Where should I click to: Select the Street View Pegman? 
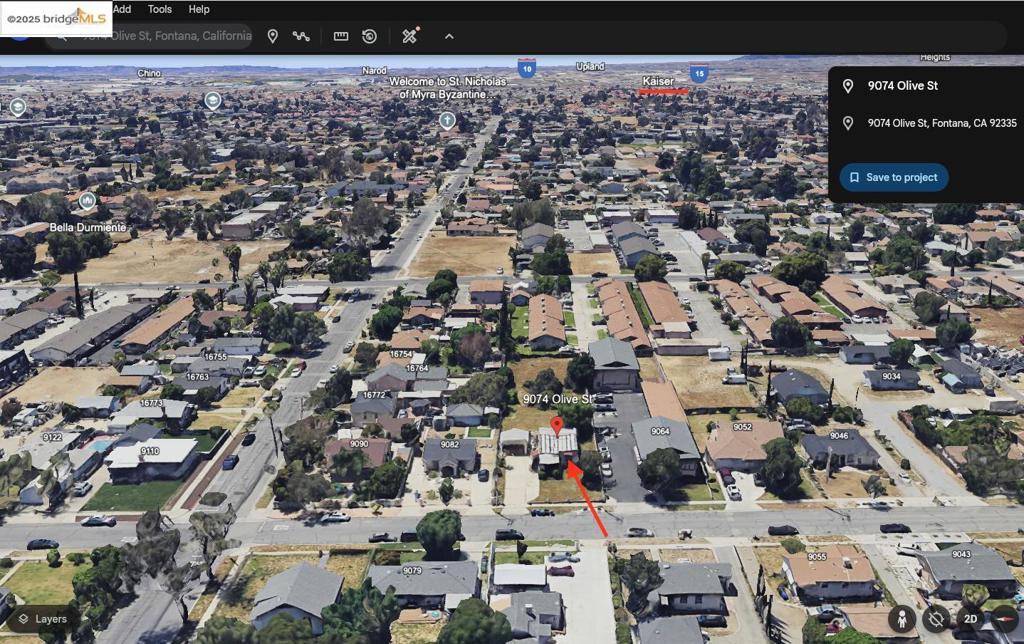[x=901, y=620]
